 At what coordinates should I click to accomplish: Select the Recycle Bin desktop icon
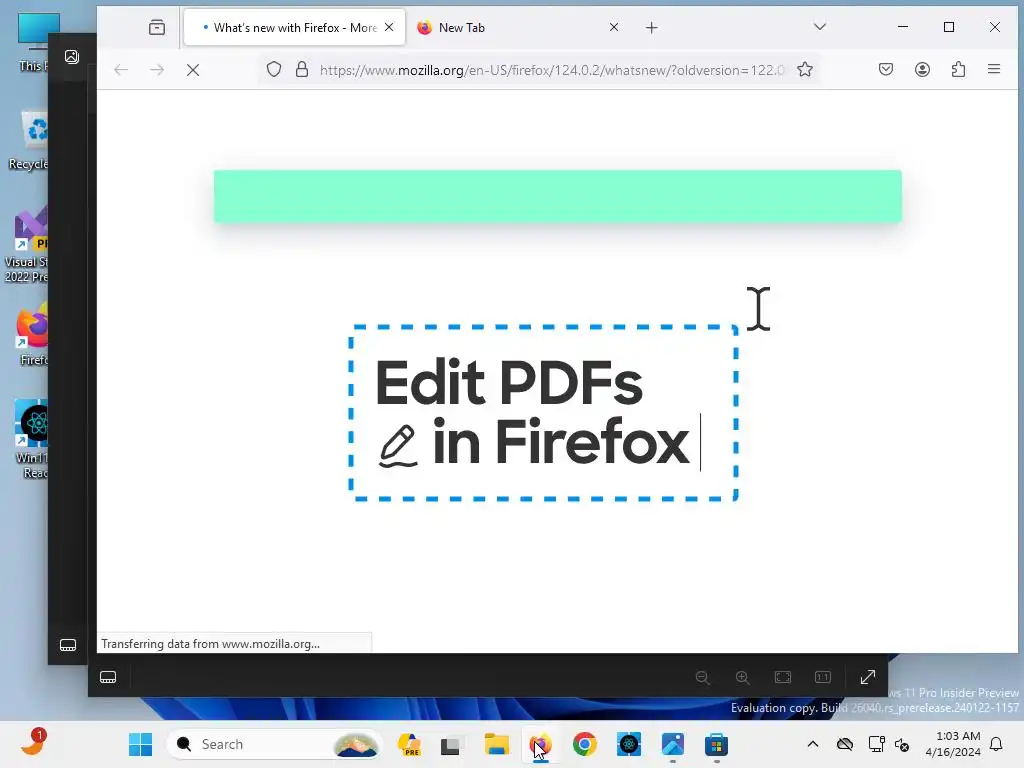[29, 140]
